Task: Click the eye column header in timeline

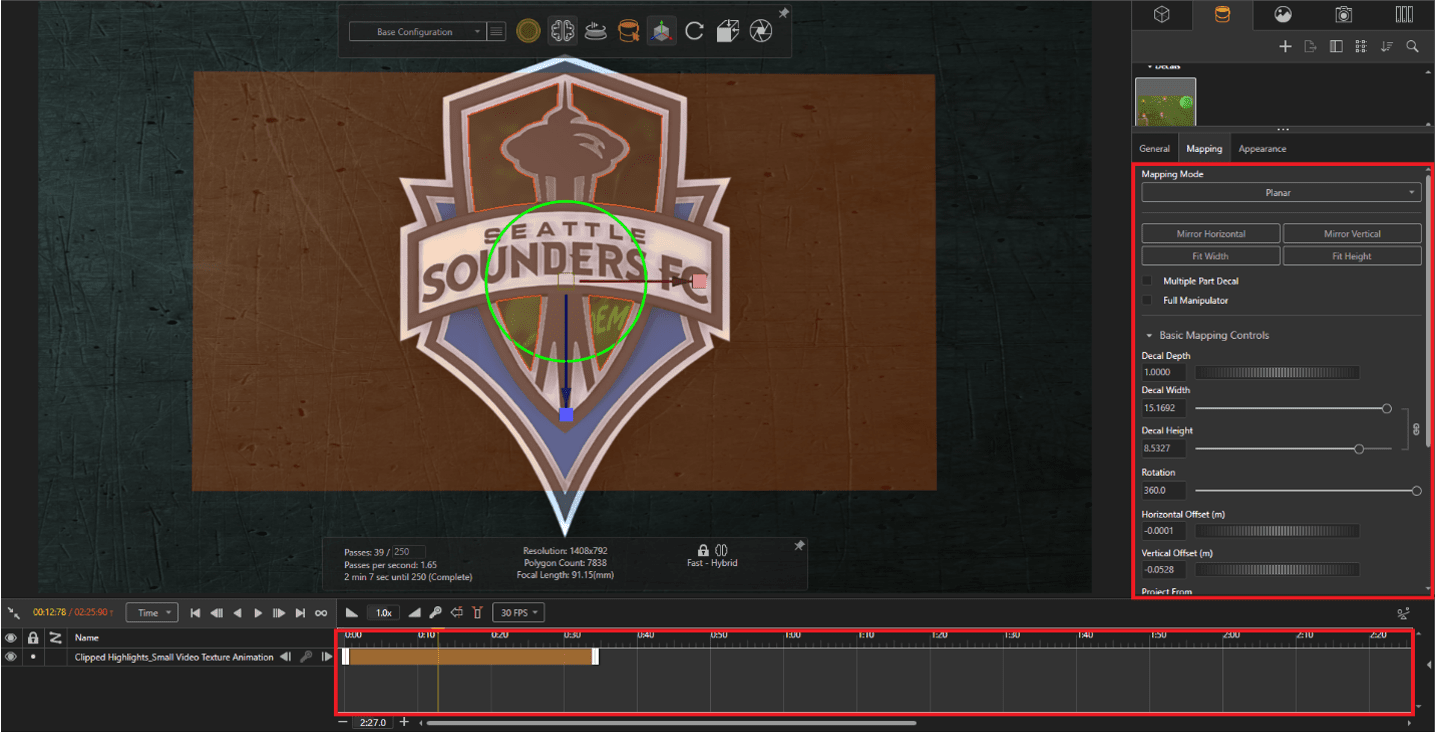Action: point(11,637)
